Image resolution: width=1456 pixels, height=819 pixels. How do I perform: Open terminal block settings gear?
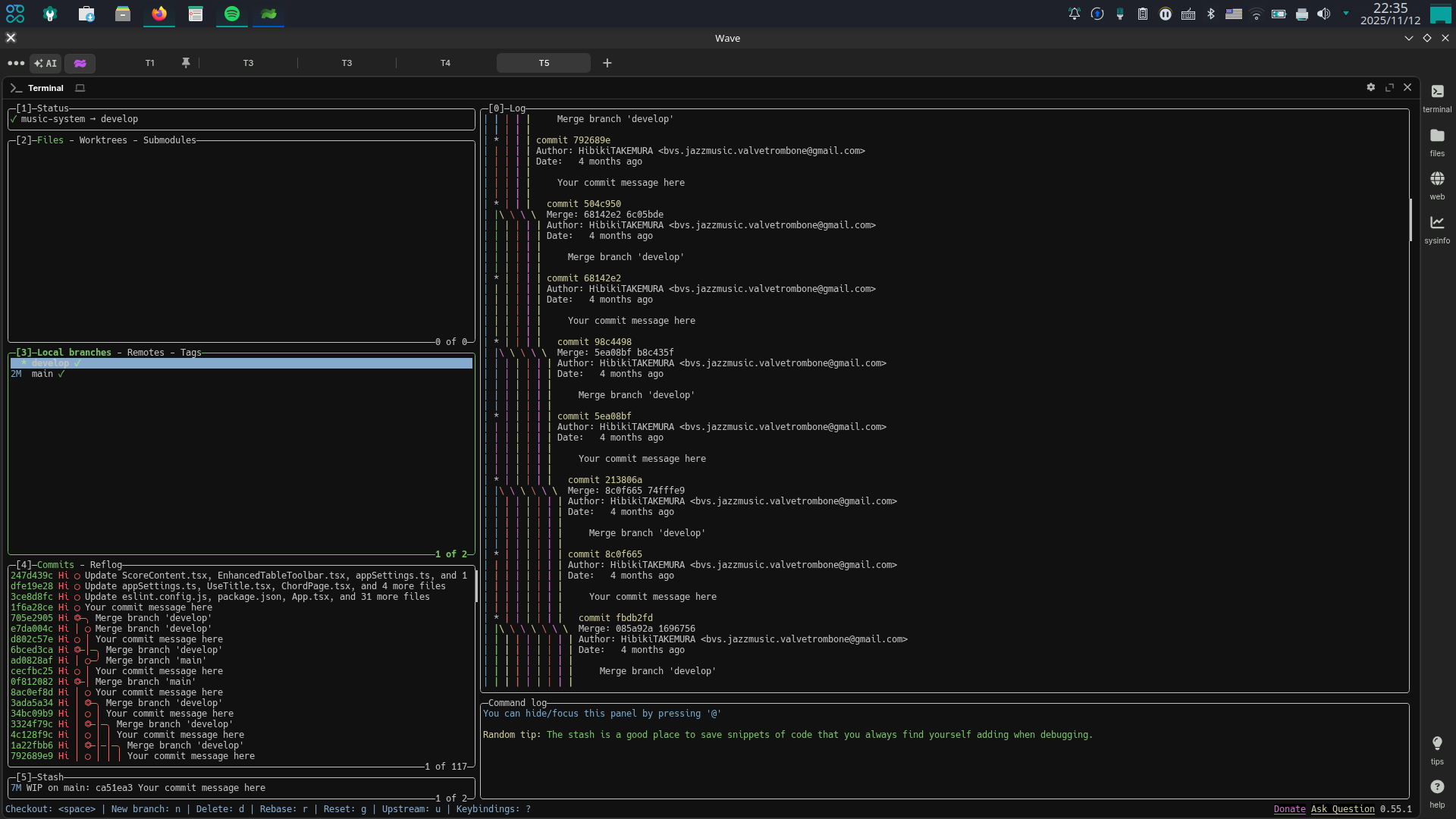tap(1370, 87)
